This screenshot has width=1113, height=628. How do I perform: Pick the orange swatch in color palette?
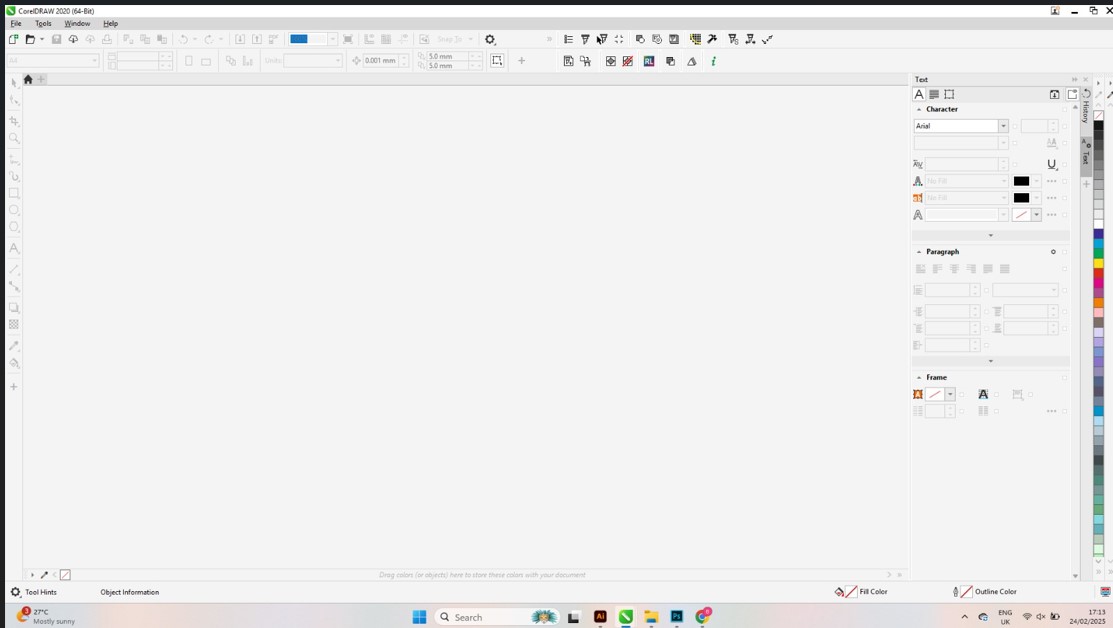(1098, 302)
